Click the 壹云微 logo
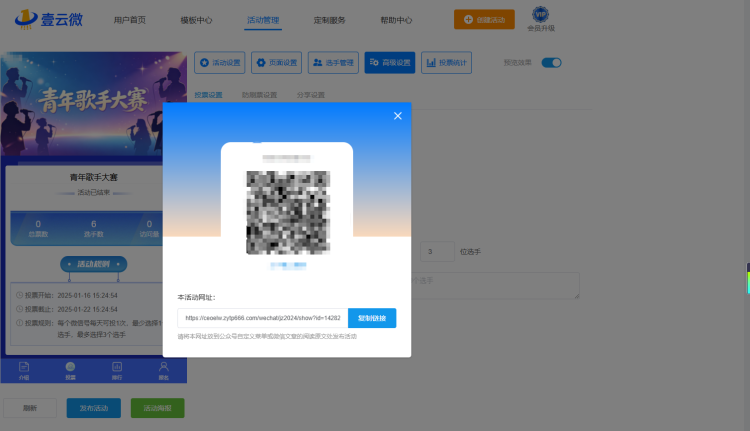Image resolution: width=750 pixels, height=431 pixels. point(49,20)
